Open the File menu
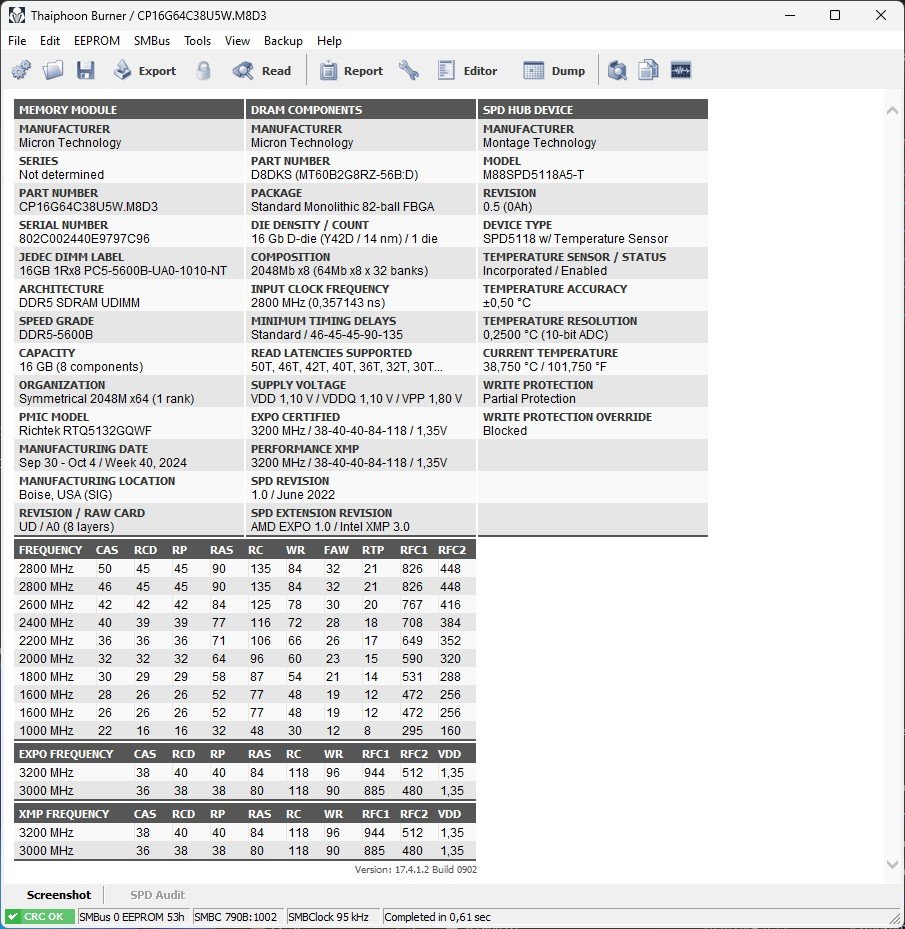This screenshot has height=929, width=905. point(17,41)
